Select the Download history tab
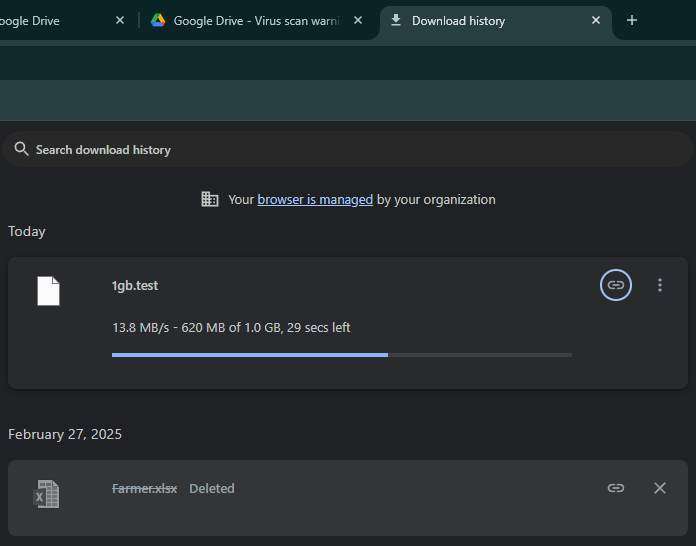This screenshot has height=546, width=696. coord(480,20)
